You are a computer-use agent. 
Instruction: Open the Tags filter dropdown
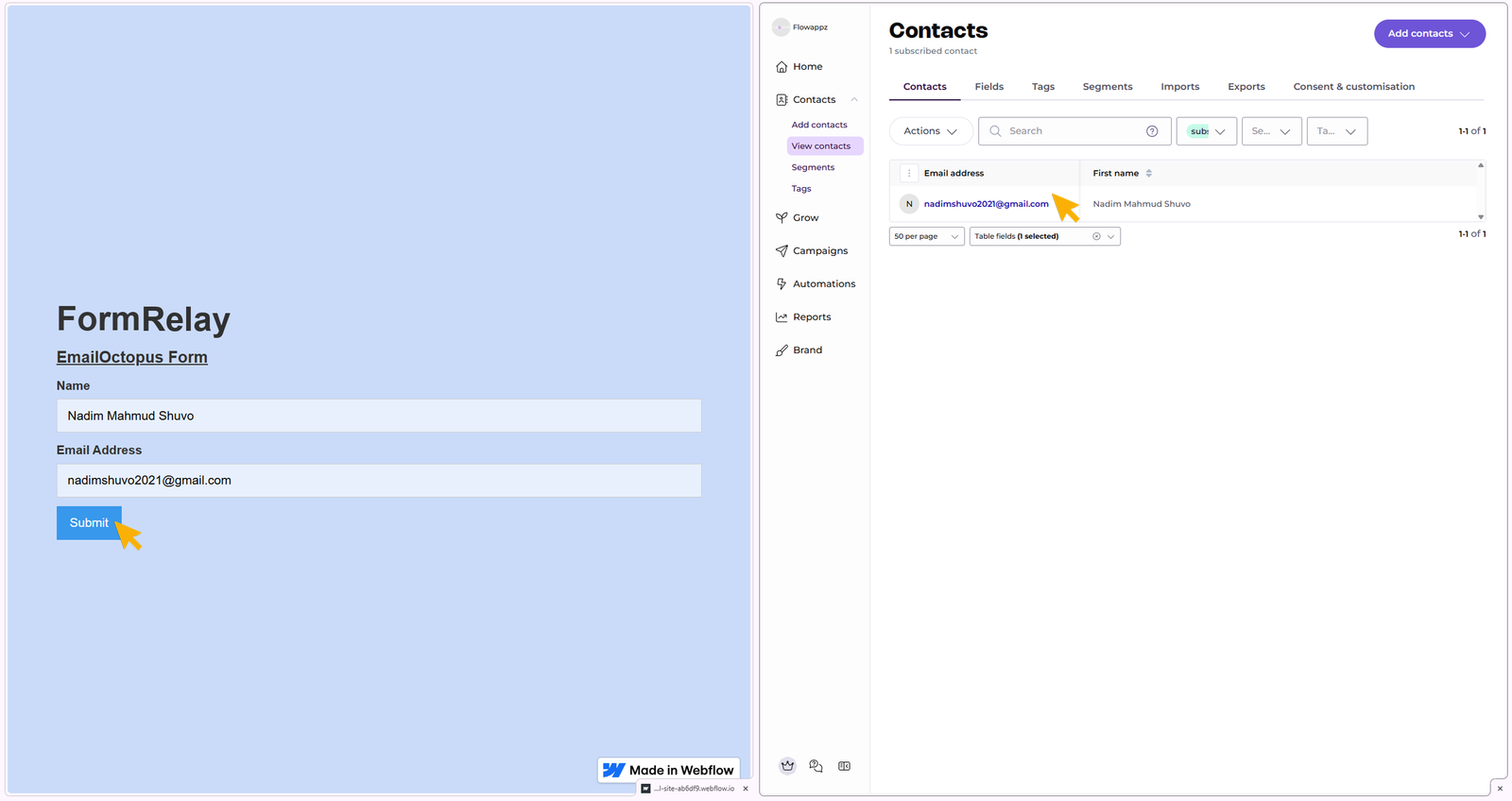pos(1337,131)
